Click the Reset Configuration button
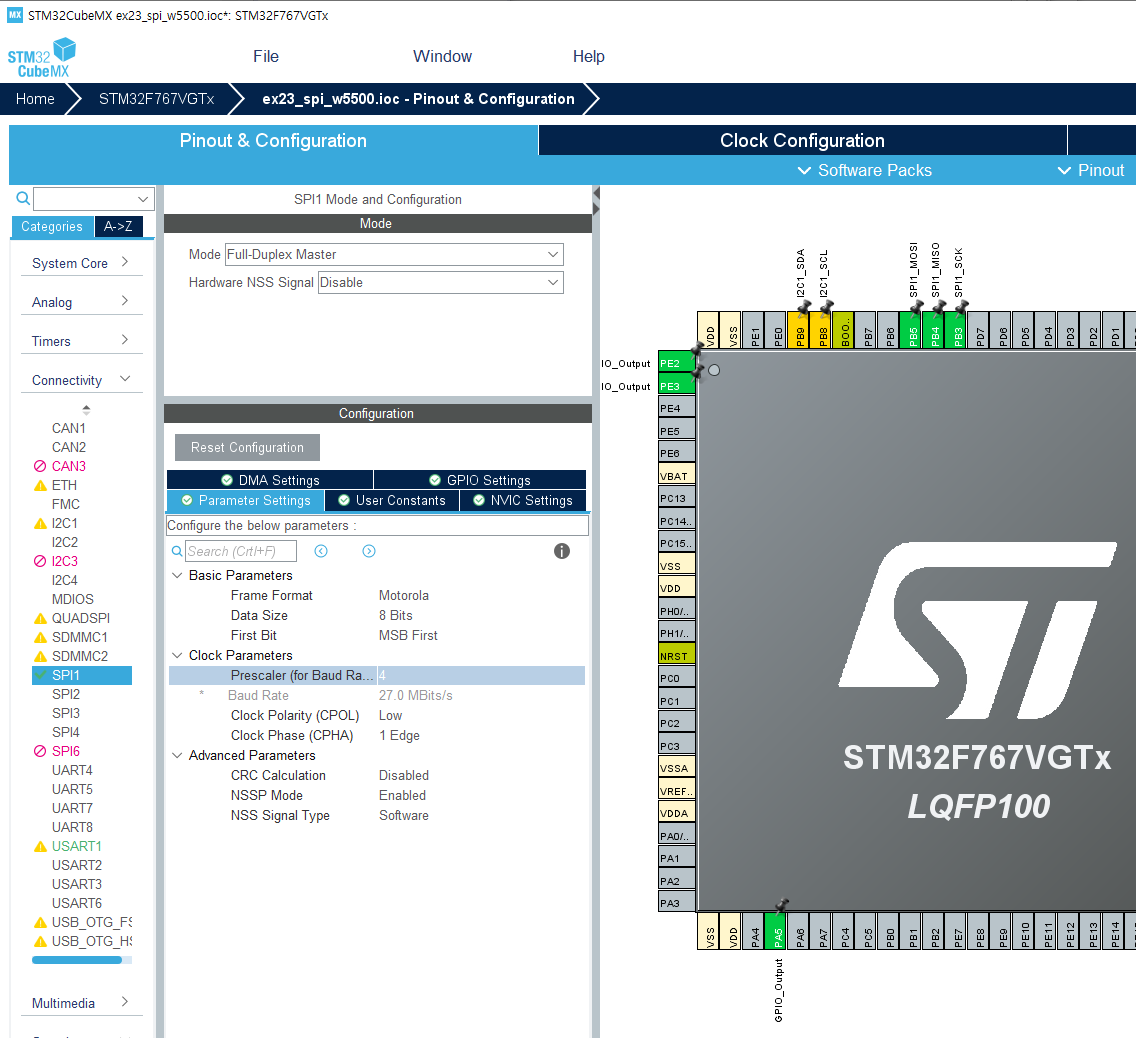The height and width of the screenshot is (1038, 1136). [x=247, y=448]
